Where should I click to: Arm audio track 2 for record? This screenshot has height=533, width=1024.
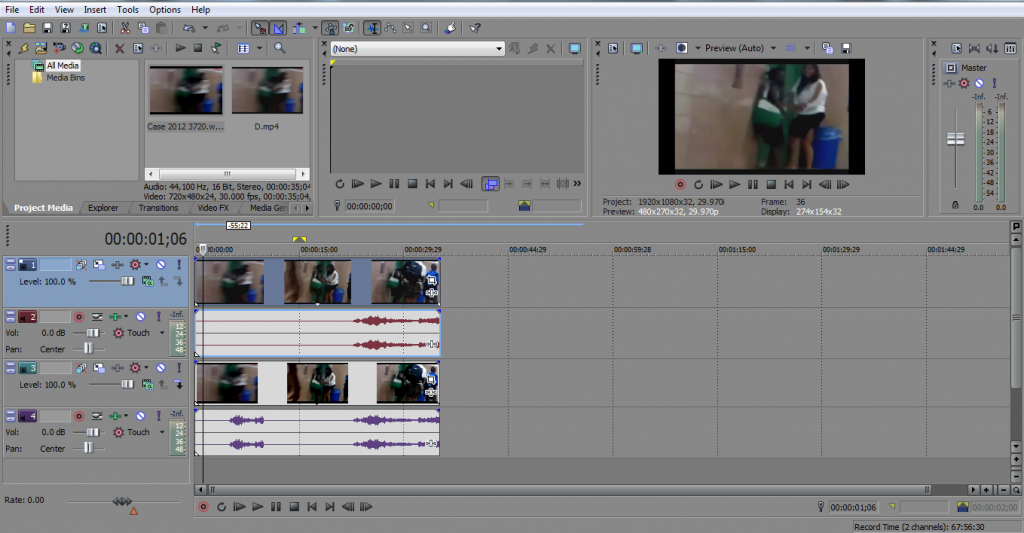[x=79, y=317]
